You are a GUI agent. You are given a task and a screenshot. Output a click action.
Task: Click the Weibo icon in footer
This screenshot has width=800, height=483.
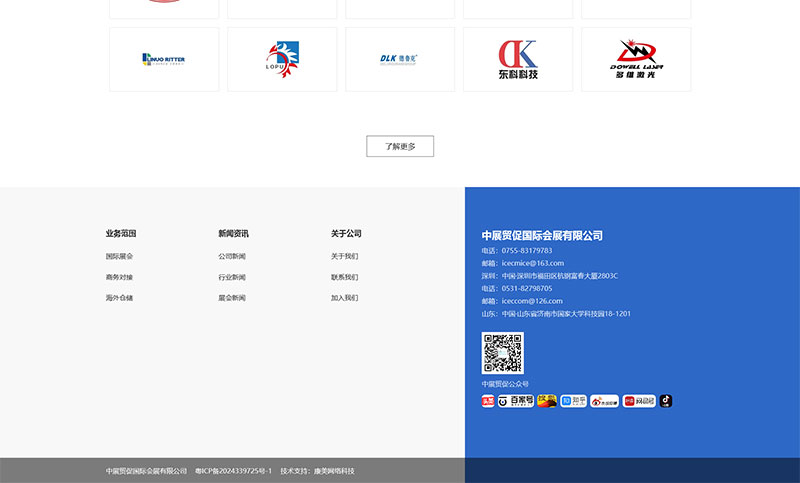[x=604, y=401]
